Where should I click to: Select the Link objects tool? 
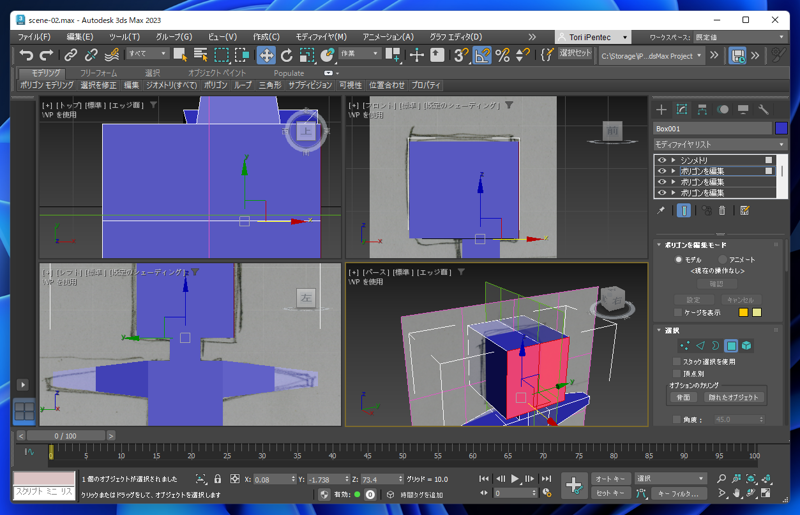[x=70, y=55]
